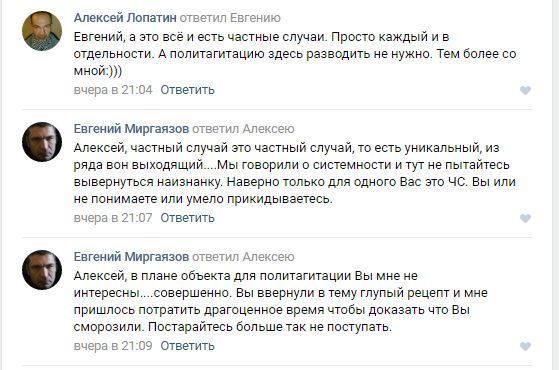559x370 pixels.
Task: Click 'ответил Евгению' reply reference
Action: 230,18
